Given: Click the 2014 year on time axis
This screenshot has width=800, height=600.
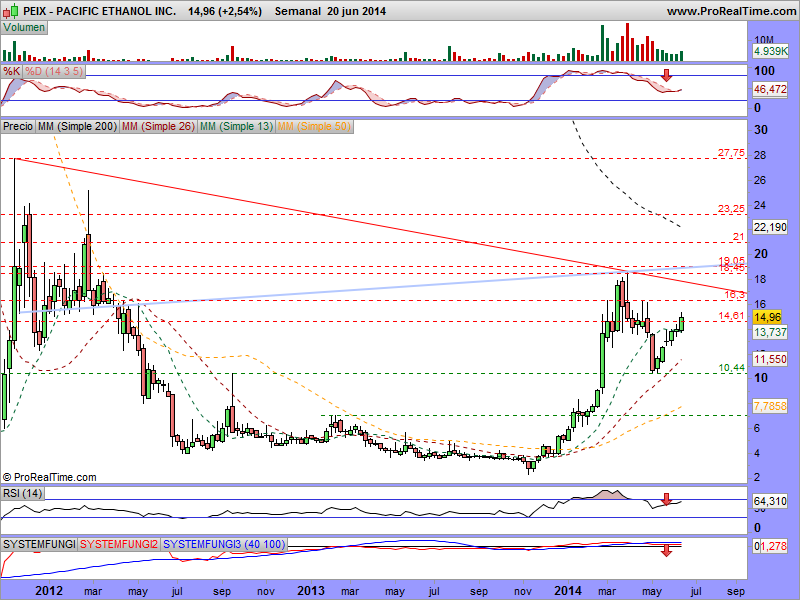Looking at the screenshot, I should pyautogui.click(x=568, y=591).
